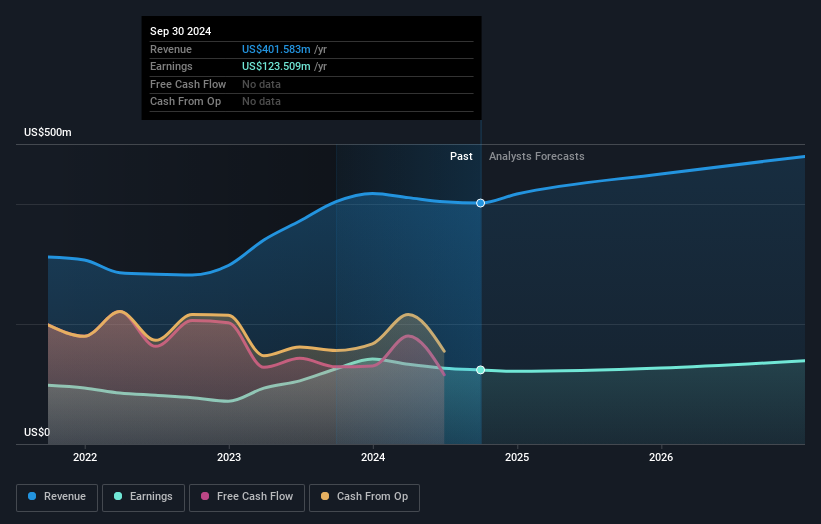This screenshot has height=524, width=821.
Task: Select the revenue data point marker on the blue line
Action: coord(480,203)
